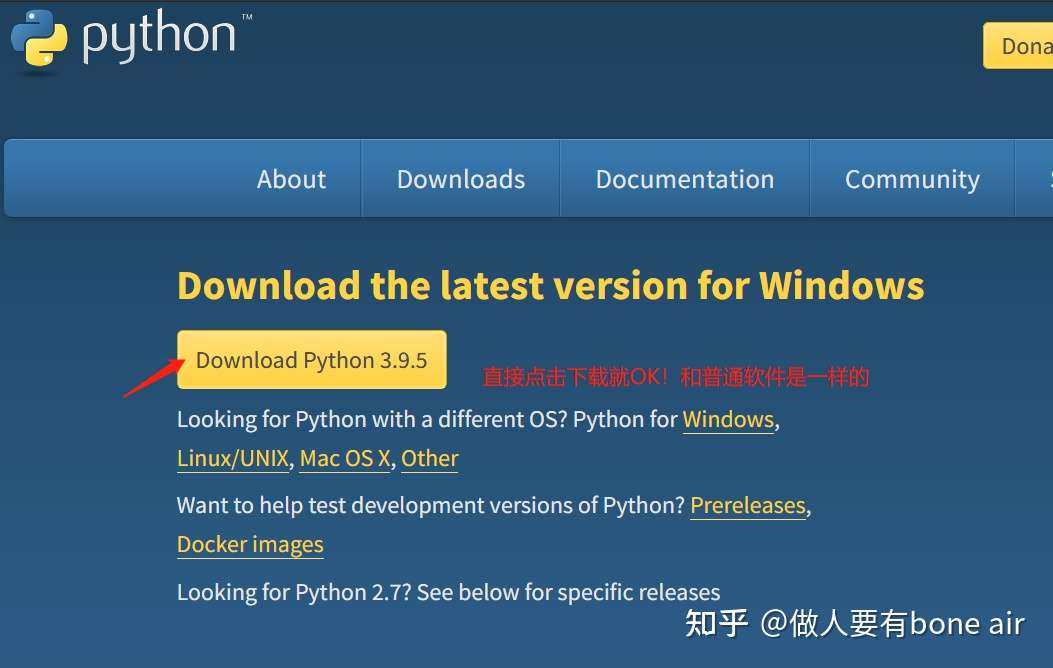Click 'Download the latest version for Windows' heading
The width and height of the screenshot is (1053, 668).
coord(551,285)
